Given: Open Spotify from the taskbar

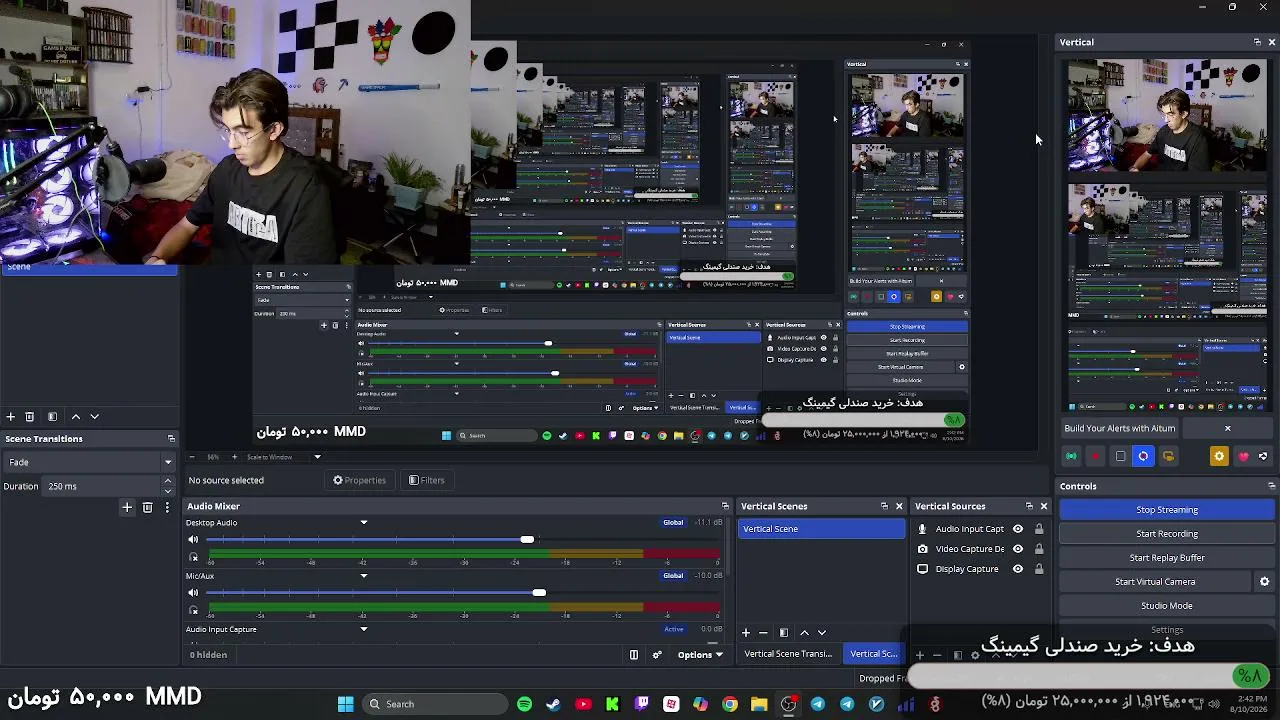Looking at the screenshot, I should [x=525, y=704].
